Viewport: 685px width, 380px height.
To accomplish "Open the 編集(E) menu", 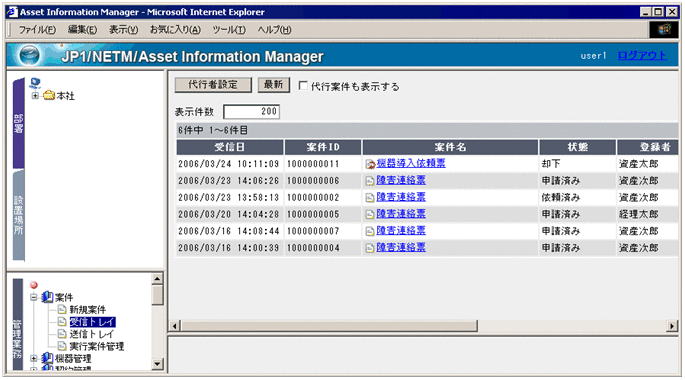I will (82, 30).
